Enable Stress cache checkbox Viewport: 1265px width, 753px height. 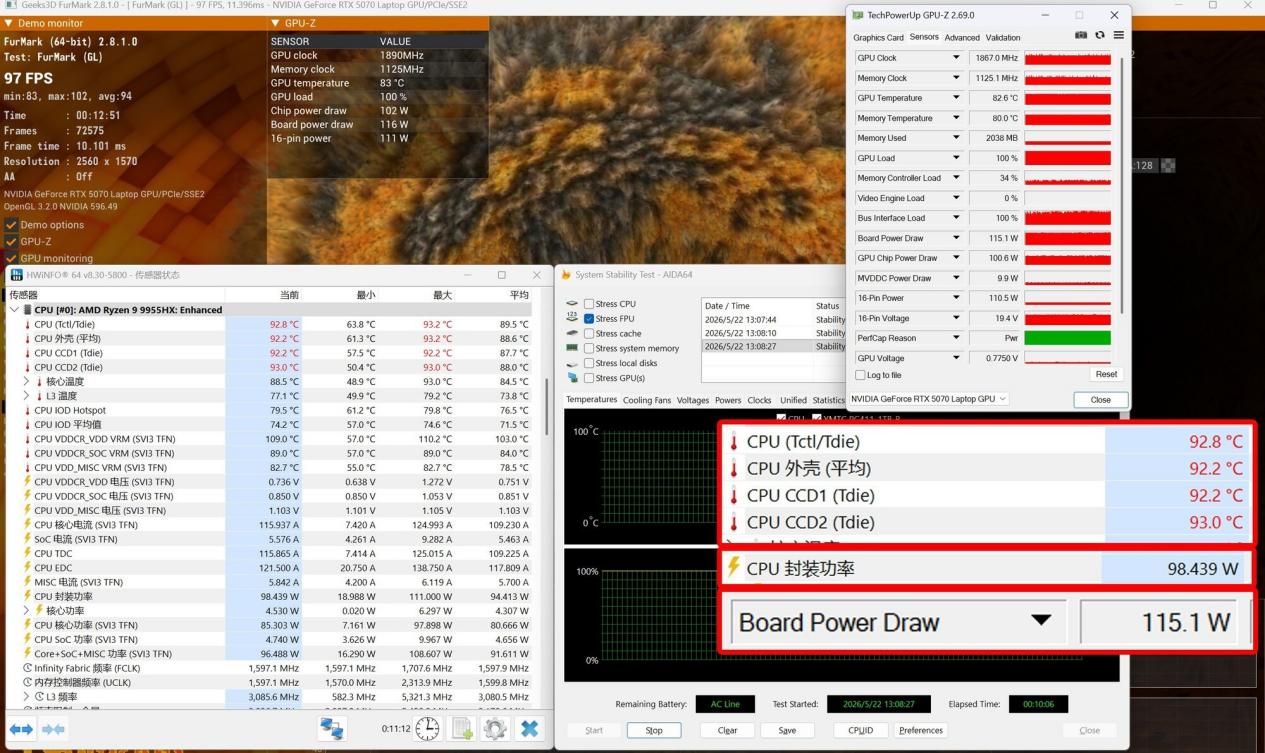click(589, 334)
